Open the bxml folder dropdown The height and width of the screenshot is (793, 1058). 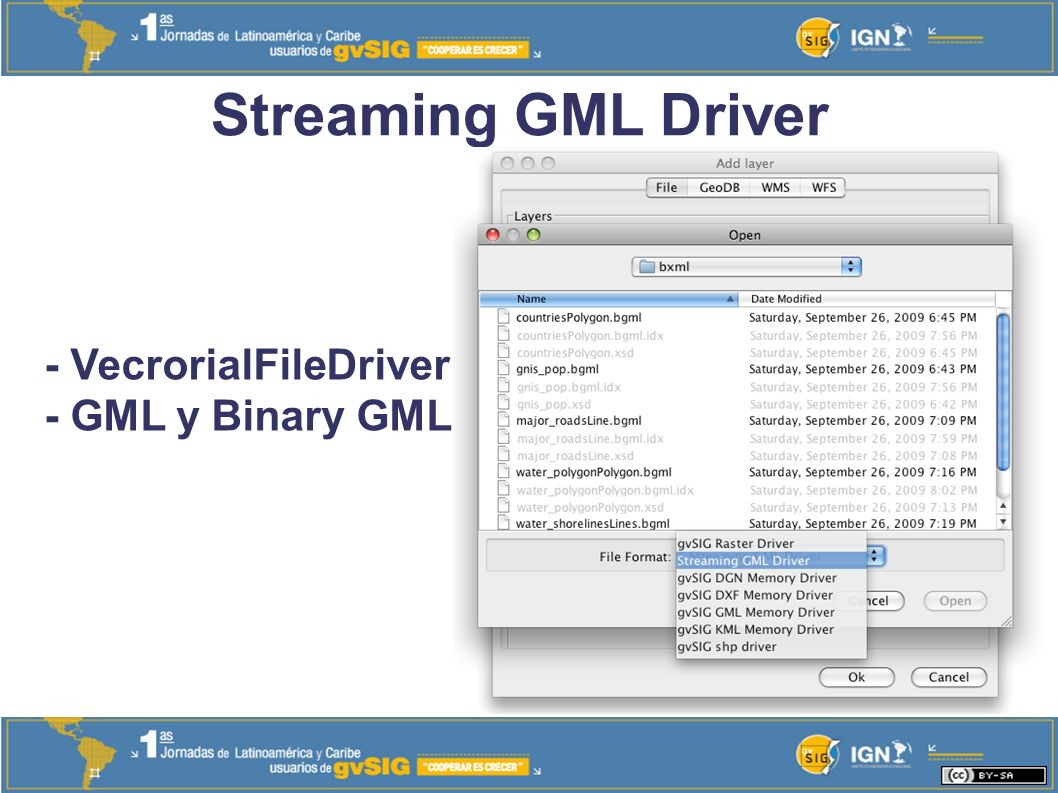click(746, 267)
